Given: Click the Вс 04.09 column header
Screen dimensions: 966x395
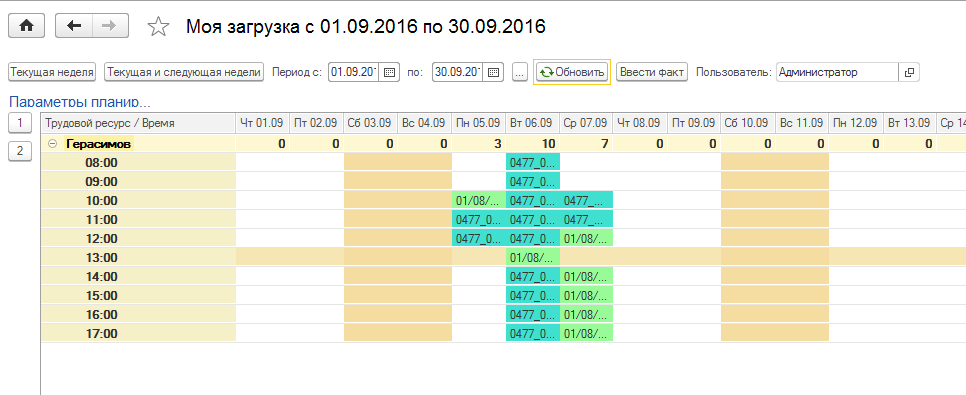Looking at the screenshot, I should 424,123.
